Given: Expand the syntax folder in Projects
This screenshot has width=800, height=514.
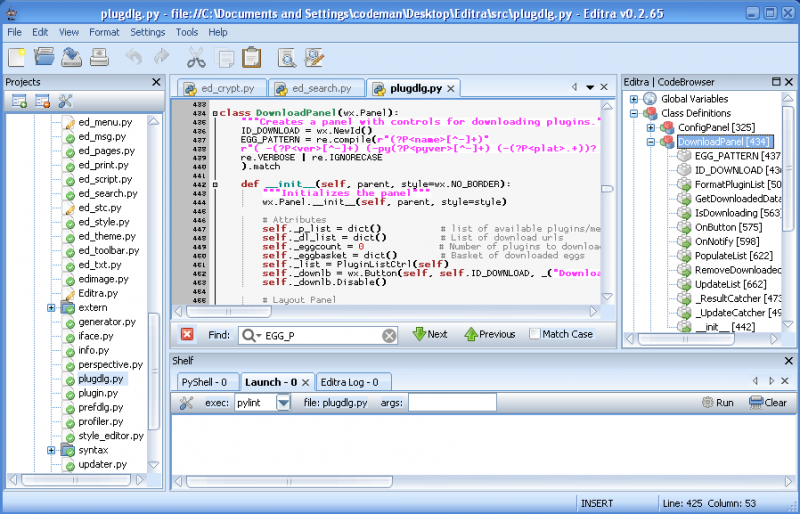Looking at the screenshot, I should click(x=51, y=450).
